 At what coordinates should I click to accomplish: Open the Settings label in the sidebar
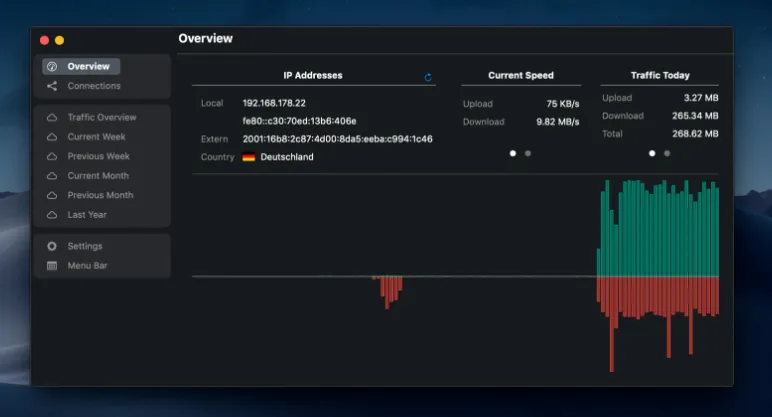pos(85,246)
